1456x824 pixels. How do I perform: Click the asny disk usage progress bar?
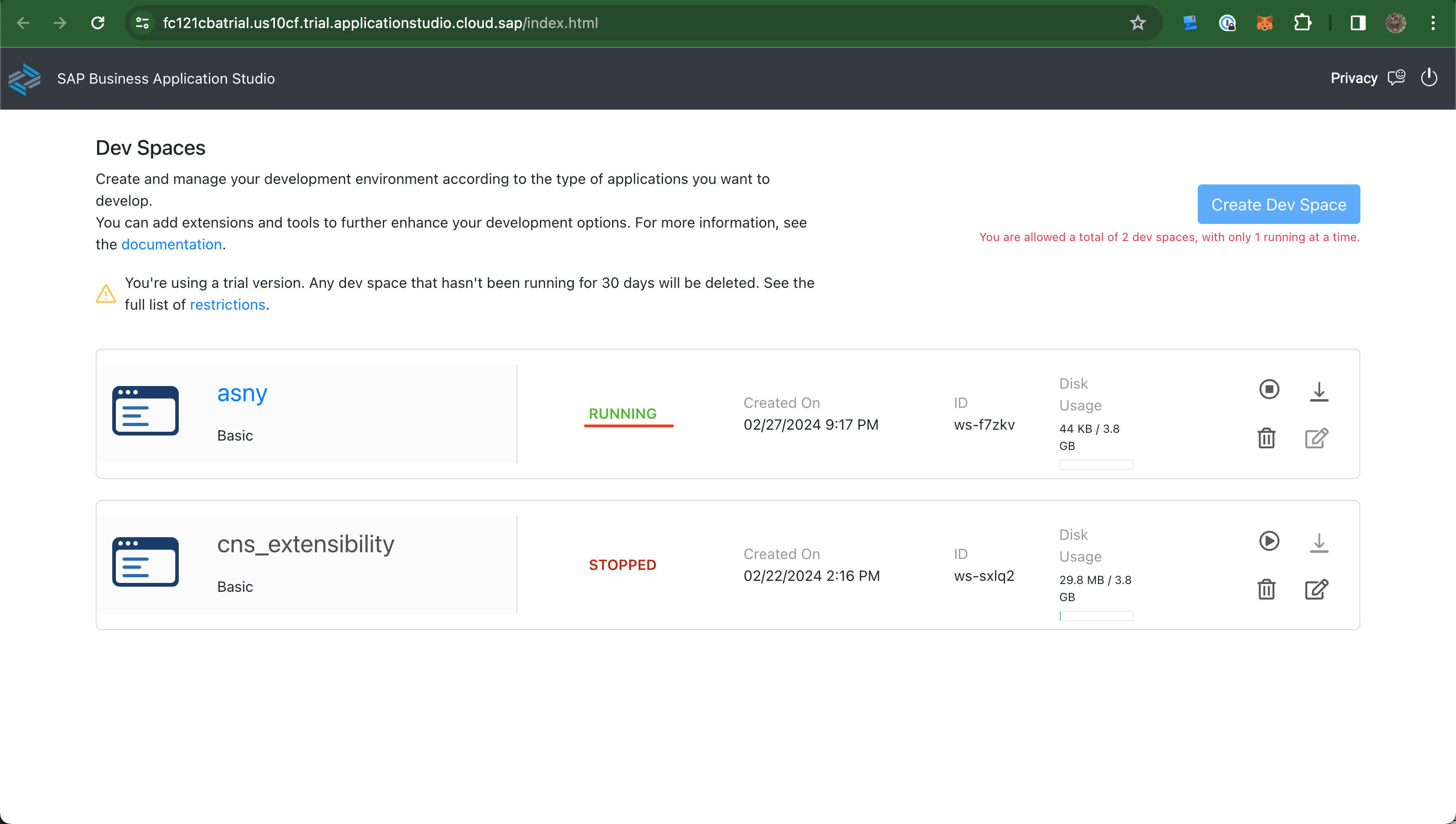[x=1096, y=465]
